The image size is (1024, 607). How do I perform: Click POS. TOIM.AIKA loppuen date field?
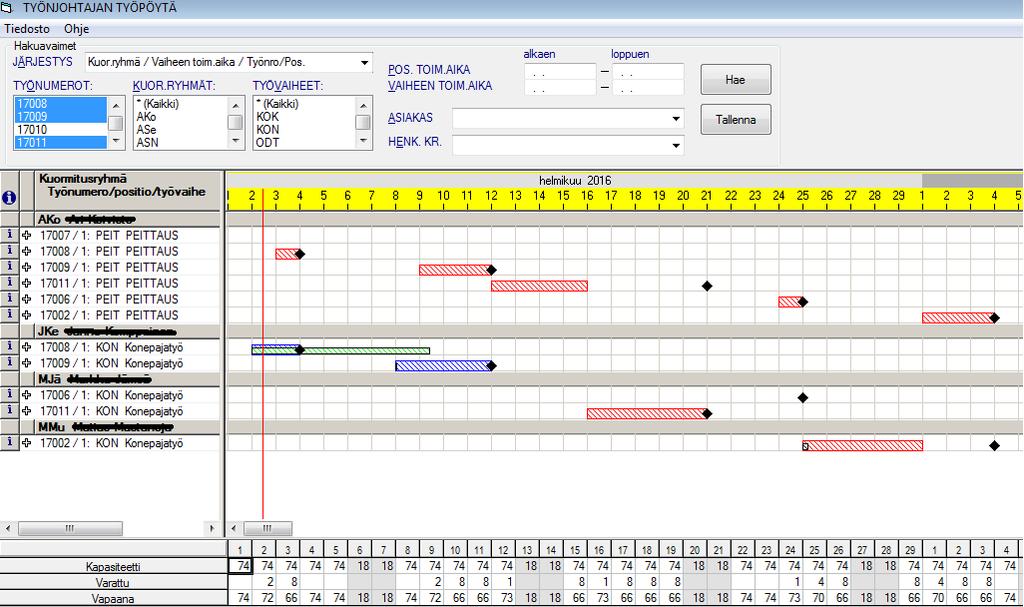click(648, 71)
